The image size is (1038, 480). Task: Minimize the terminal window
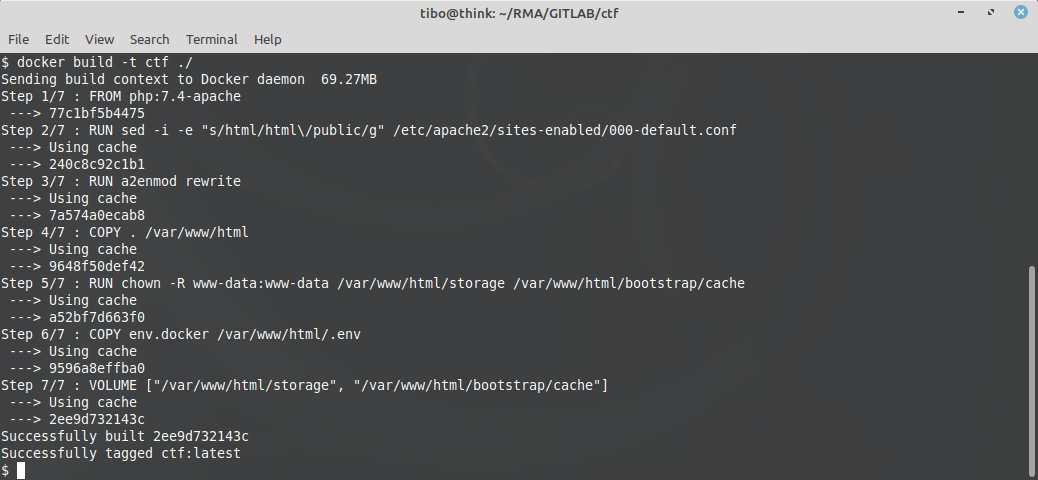[961, 13]
